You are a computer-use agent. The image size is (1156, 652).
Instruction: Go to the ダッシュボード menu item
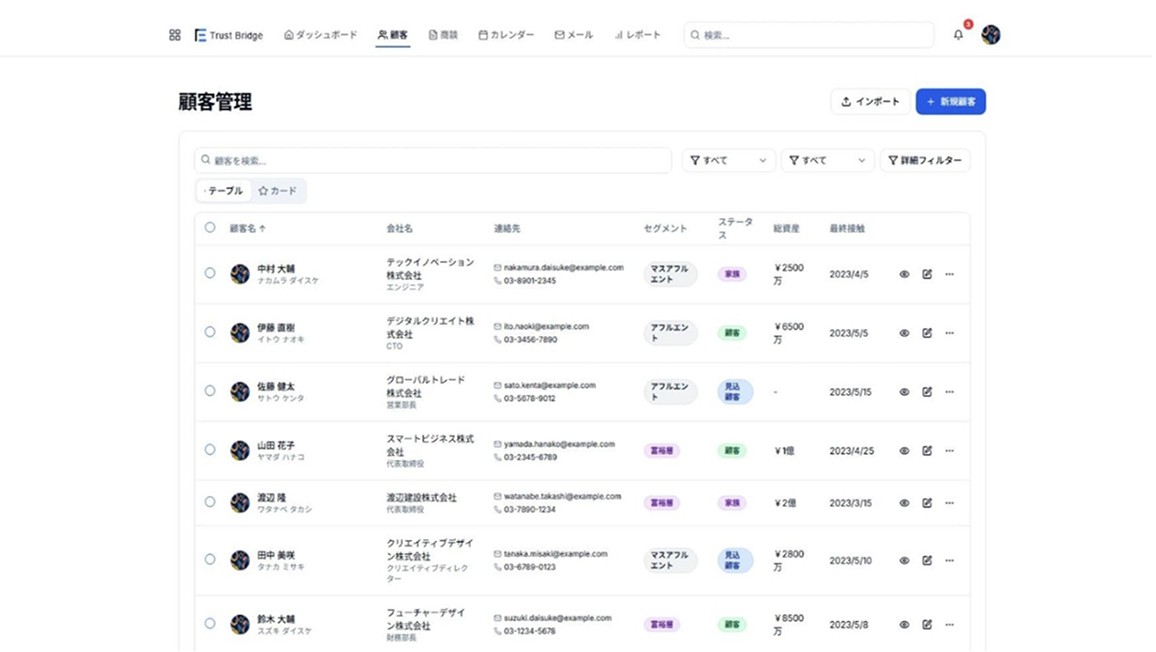point(321,35)
